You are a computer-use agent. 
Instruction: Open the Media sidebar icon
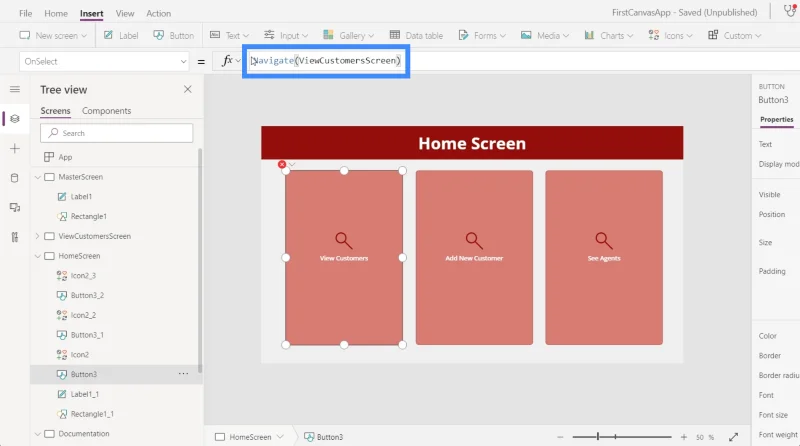[x=15, y=208]
